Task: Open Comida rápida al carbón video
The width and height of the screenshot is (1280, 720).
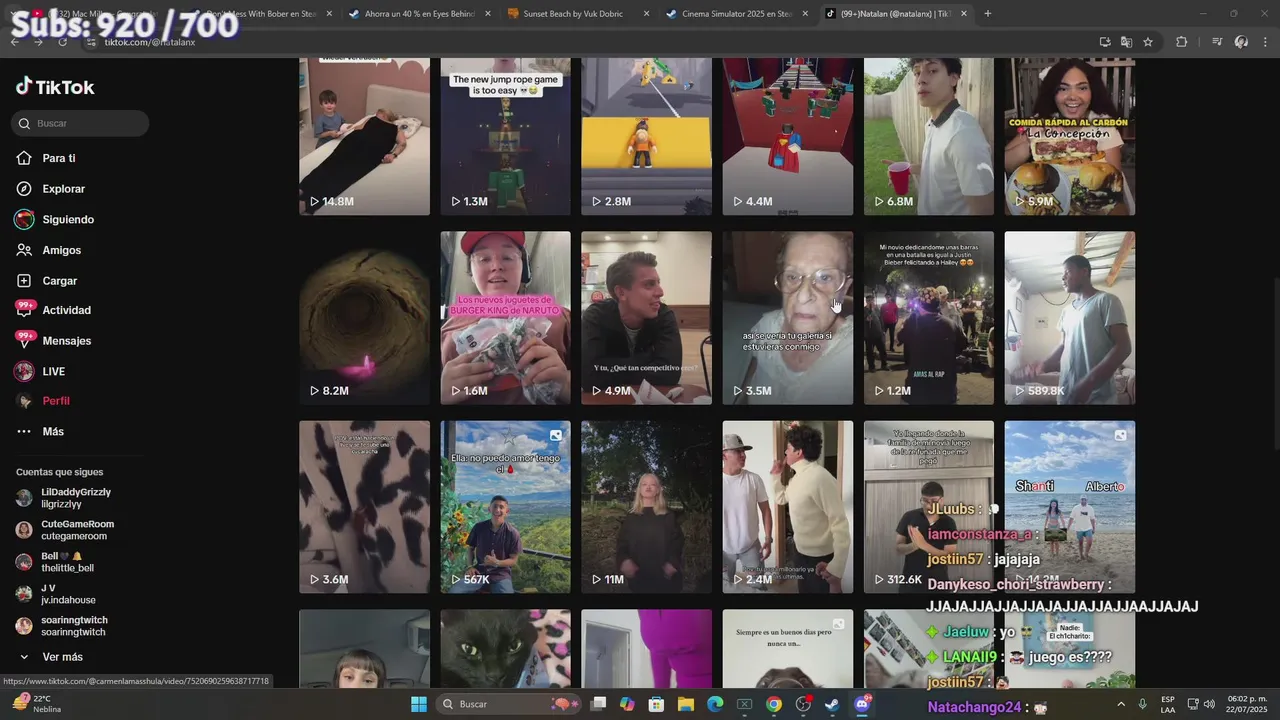Action: click(1070, 136)
